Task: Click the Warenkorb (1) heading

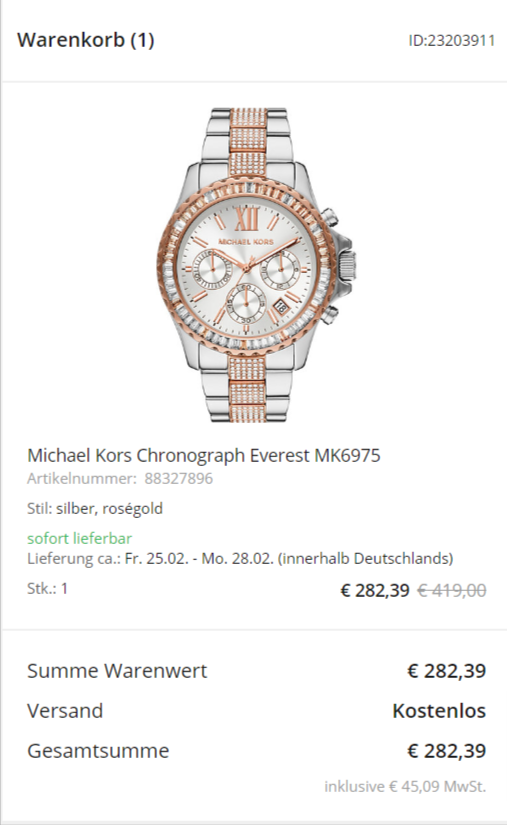Action: [86, 40]
